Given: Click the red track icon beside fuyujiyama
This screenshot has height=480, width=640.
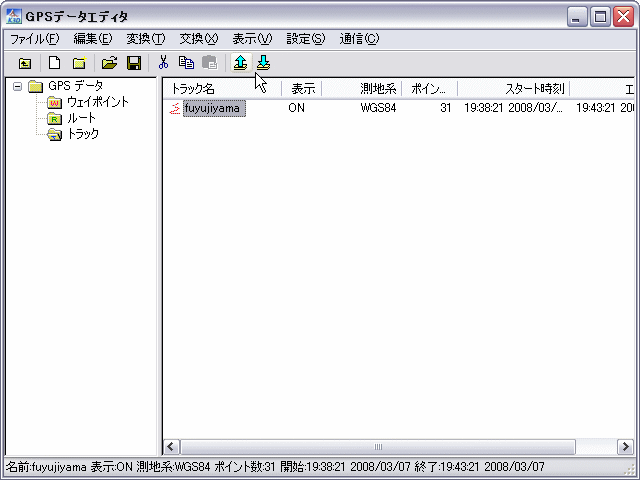Looking at the screenshot, I should (175, 109).
